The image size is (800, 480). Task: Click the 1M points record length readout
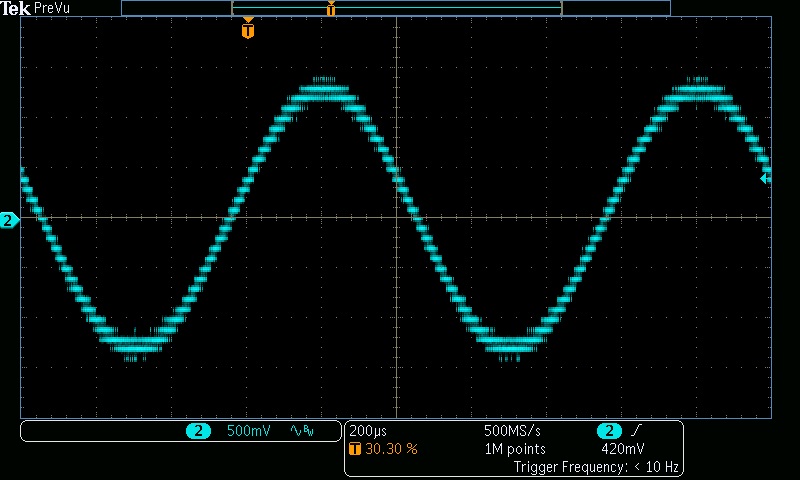pyautogui.click(x=515, y=449)
